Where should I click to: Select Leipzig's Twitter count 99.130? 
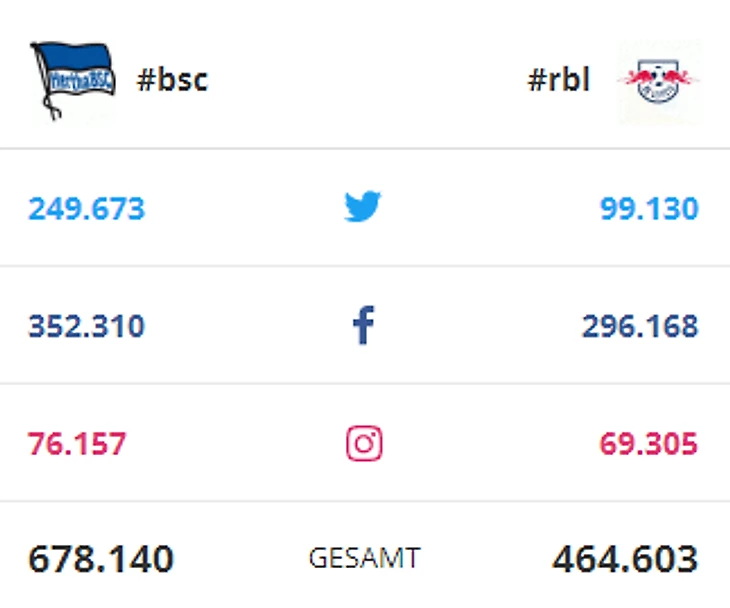tap(649, 209)
